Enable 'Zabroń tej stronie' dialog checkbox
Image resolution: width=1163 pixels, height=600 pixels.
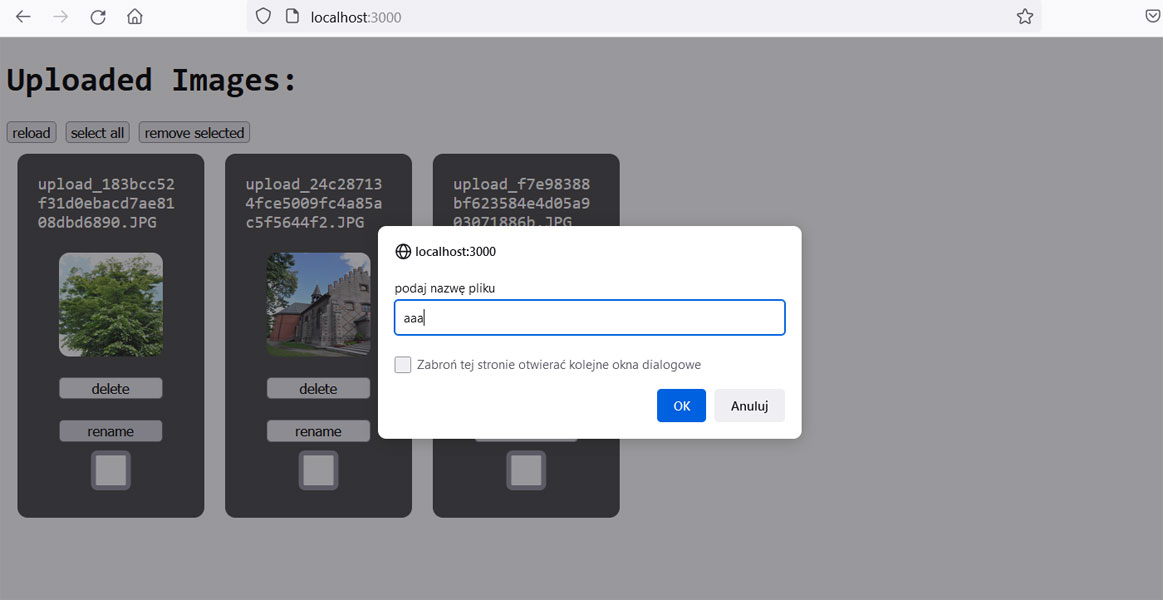pyautogui.click(x=403, y=365)
